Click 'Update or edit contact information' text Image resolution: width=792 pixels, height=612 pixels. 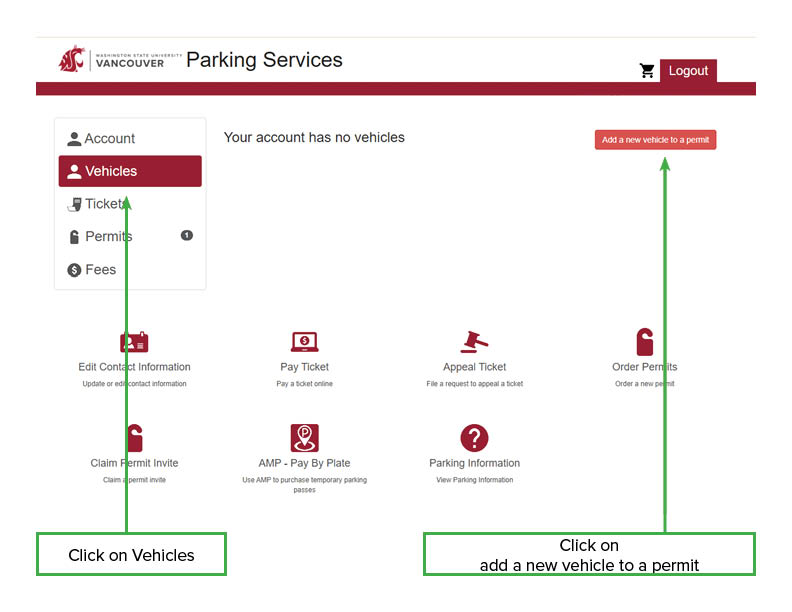[134, 384]
